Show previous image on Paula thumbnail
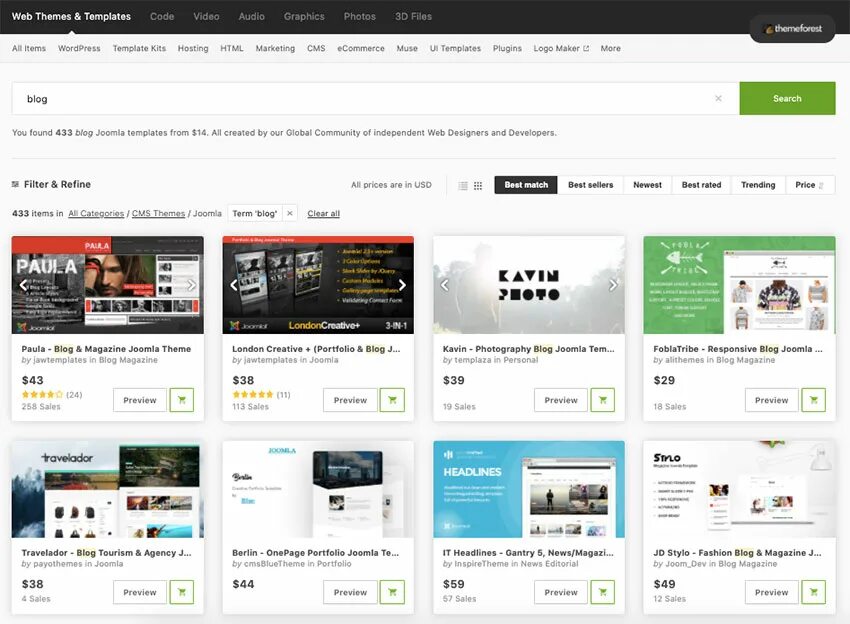 pyautogui.click(x=23, y=285)
